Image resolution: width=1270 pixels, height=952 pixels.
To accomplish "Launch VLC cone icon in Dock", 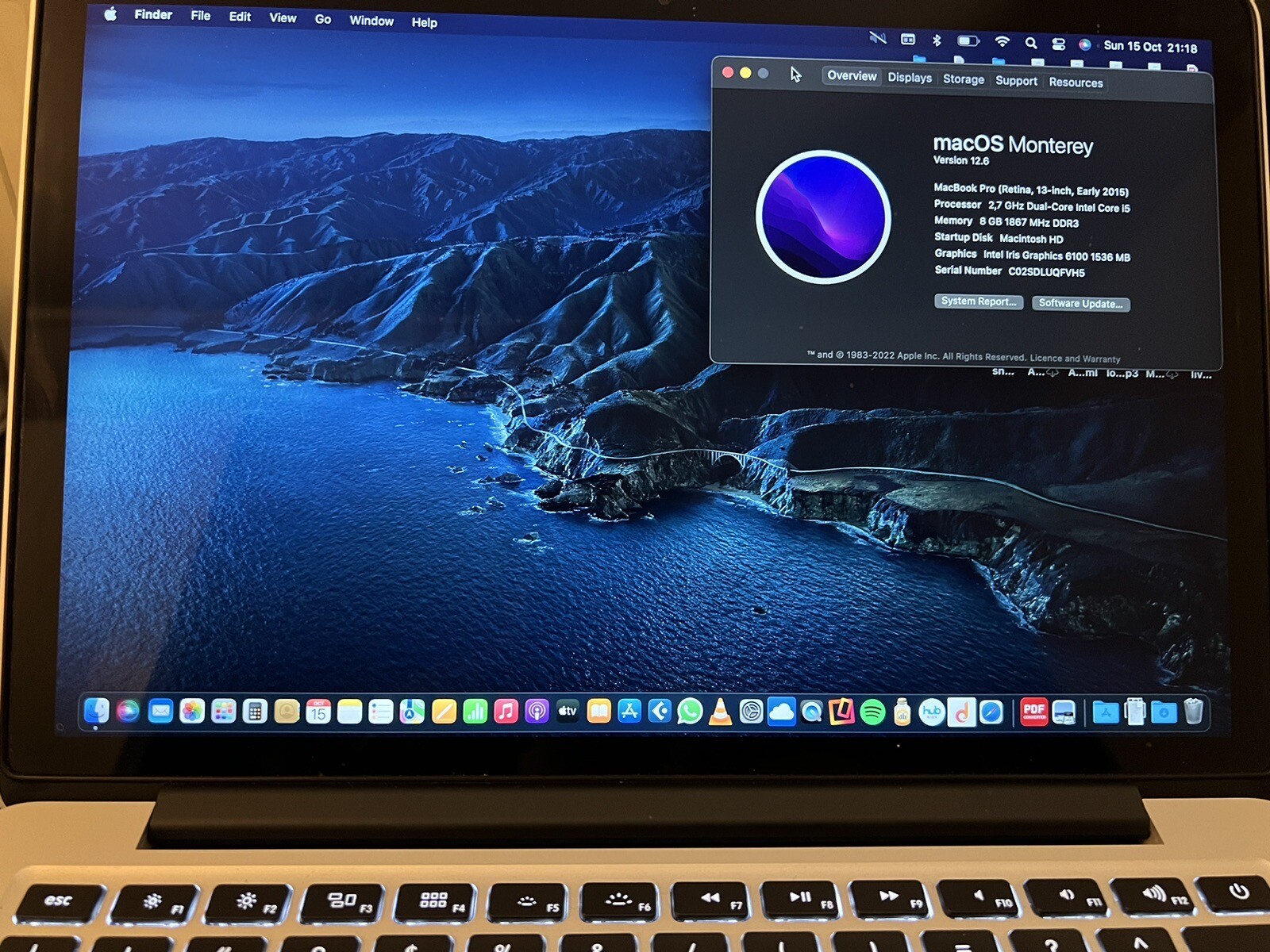I will [x=720, y=712].
